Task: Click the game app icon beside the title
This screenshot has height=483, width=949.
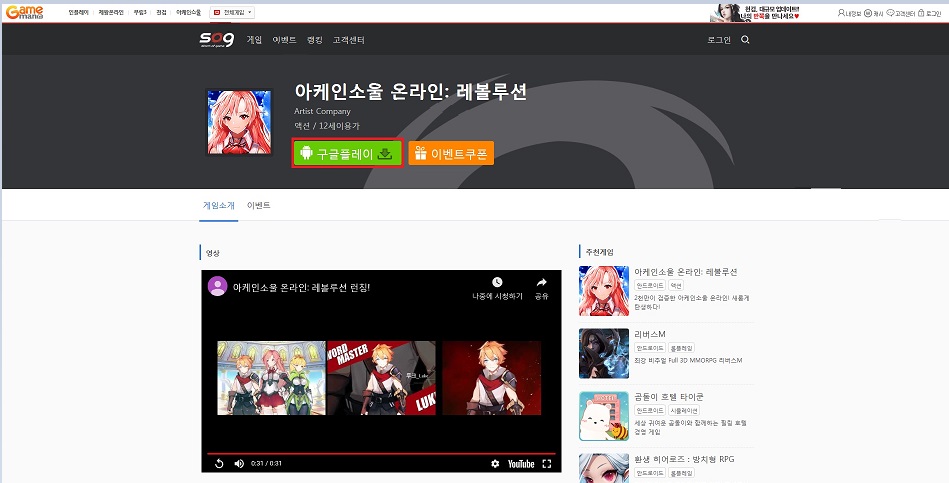Action: 239,122
